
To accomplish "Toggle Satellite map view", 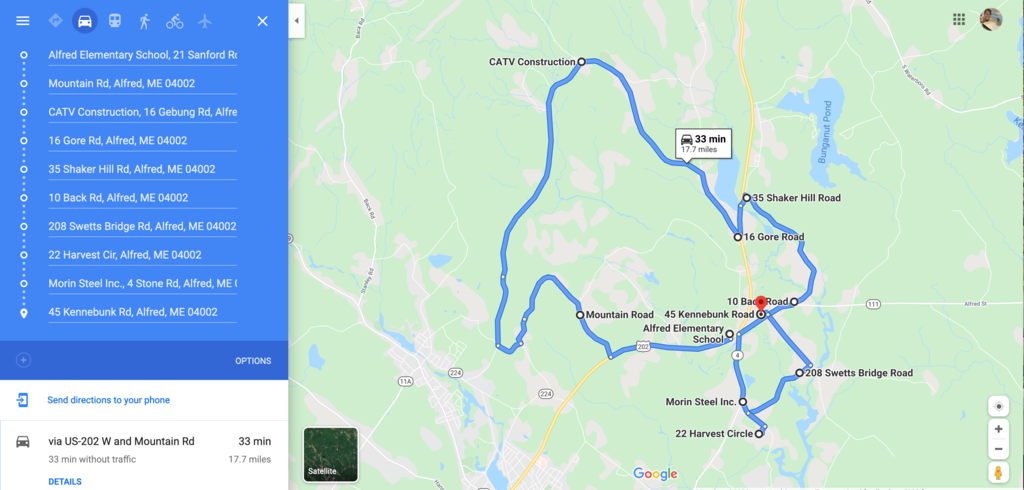I will click(330, 454).
